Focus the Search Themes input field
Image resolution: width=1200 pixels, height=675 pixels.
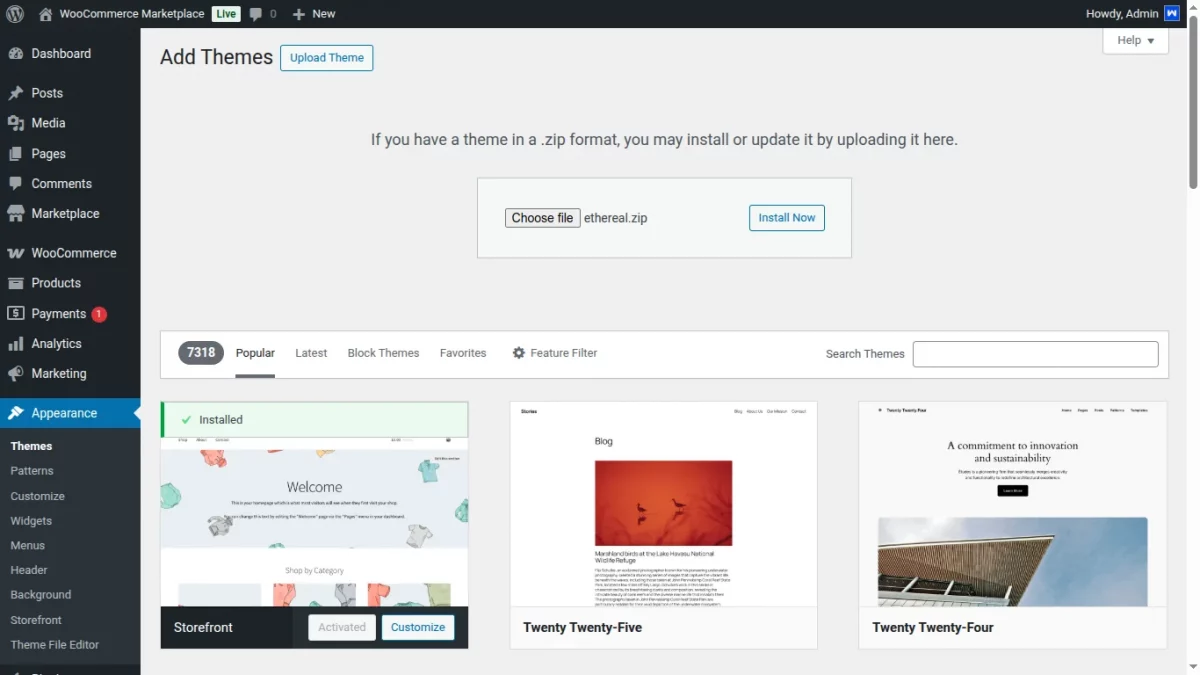click(1035, 354)
